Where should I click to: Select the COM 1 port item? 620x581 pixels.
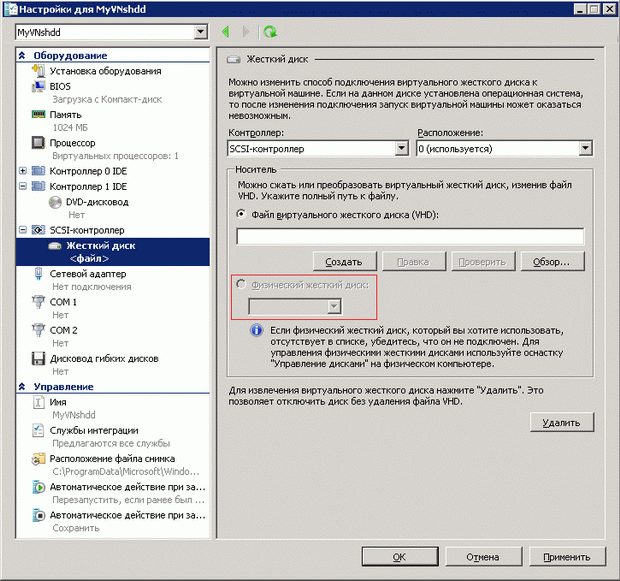[x=63, y=301]
